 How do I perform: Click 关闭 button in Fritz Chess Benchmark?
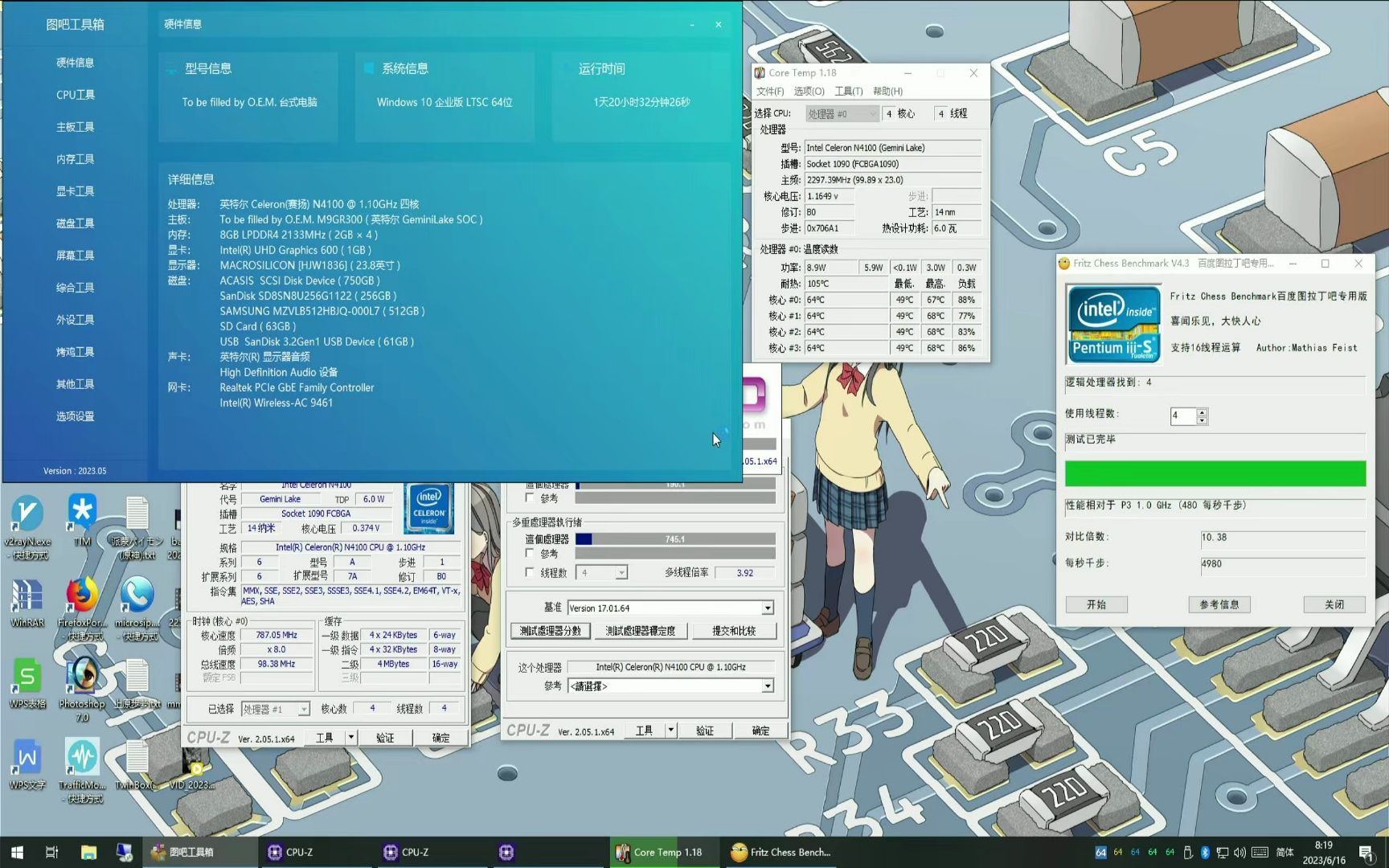coord(1334,604)
